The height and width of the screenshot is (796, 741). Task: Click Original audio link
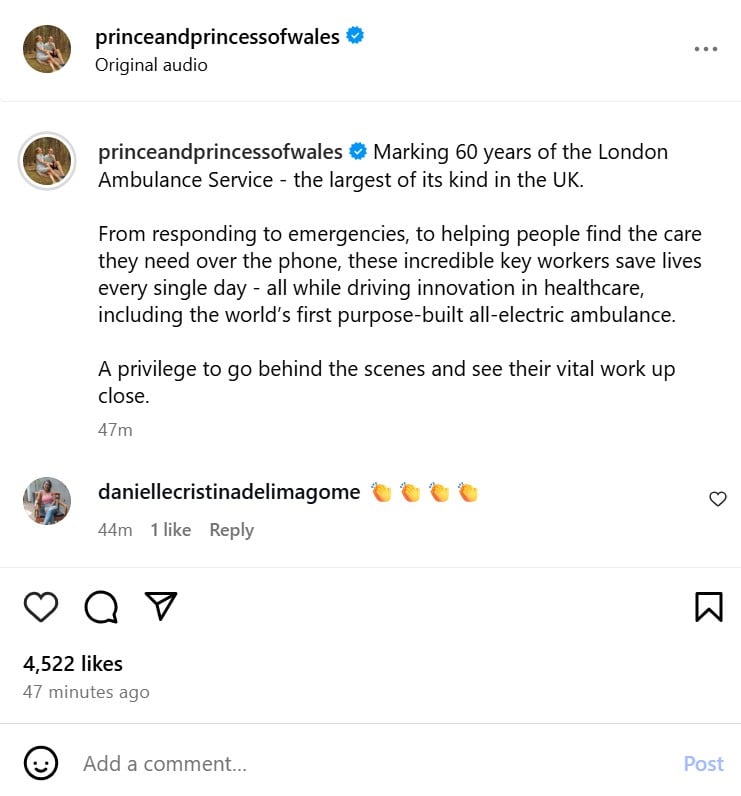coord(151,65)
